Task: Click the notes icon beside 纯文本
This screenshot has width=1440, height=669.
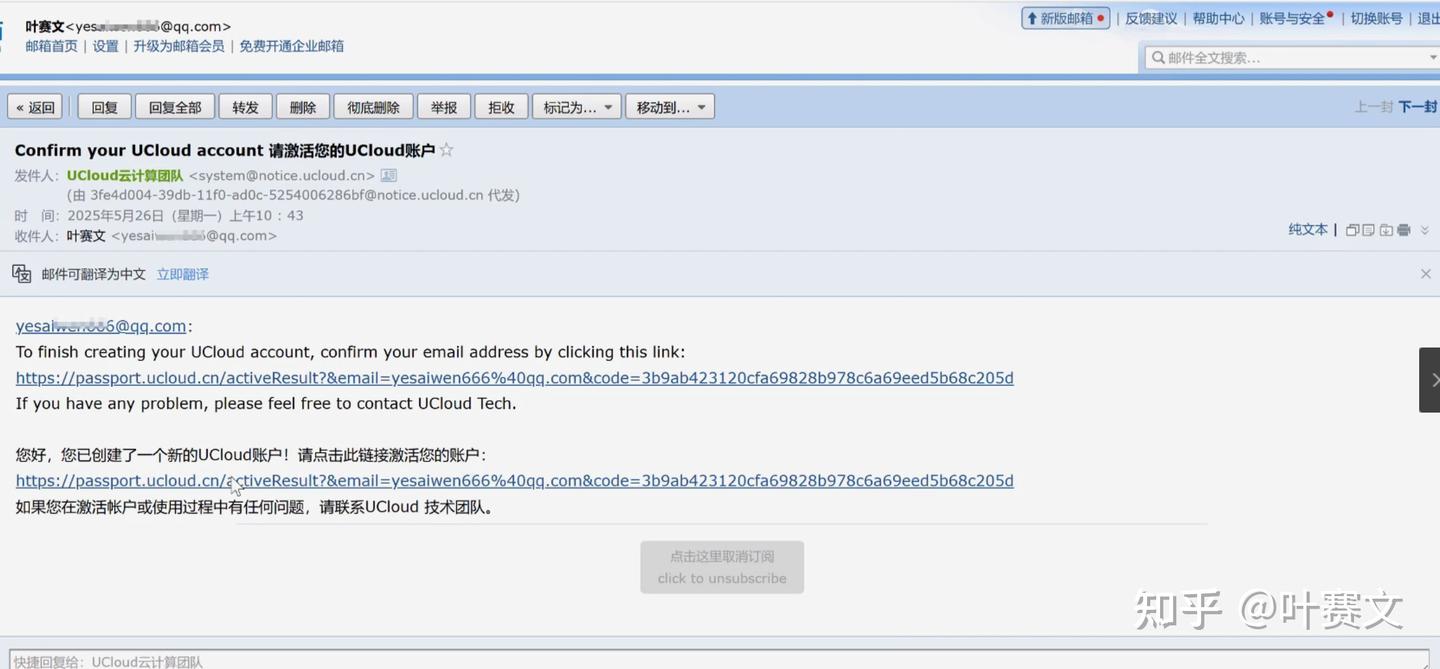Action: 1369,230
